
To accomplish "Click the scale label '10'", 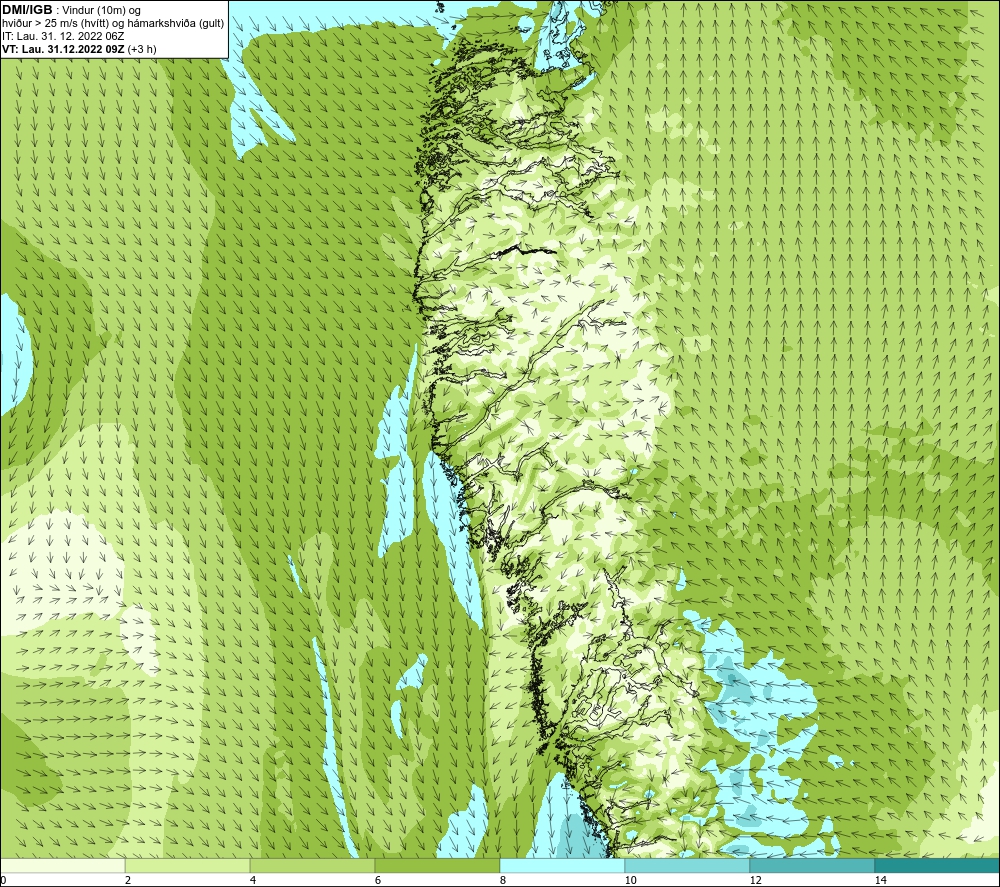I will [630, 880].
